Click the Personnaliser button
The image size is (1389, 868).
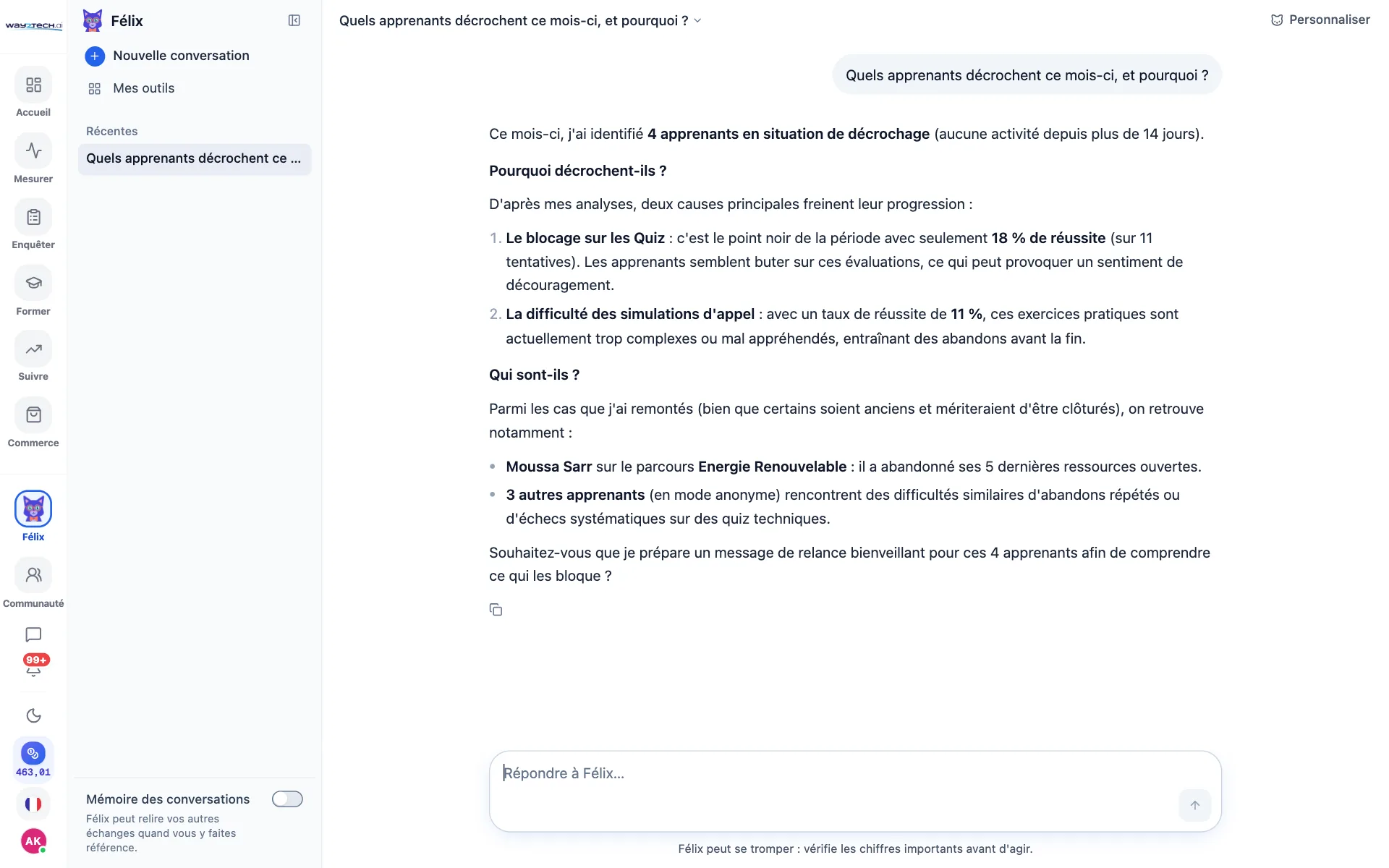(x=1320, y=20)
